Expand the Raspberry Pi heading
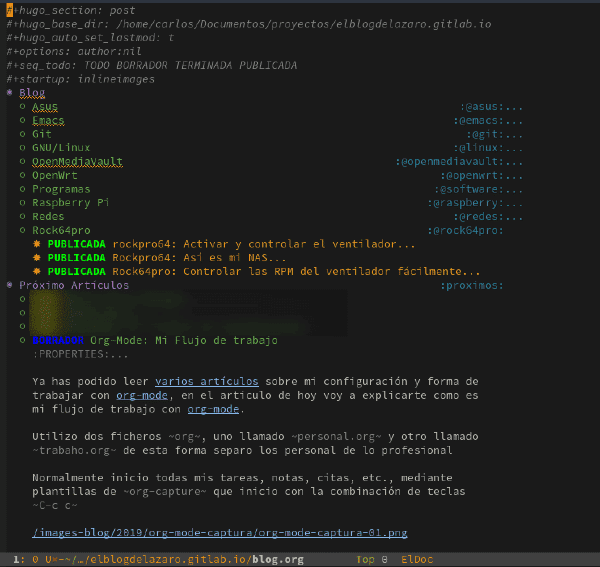This screenshot has height=567, width=600. 70,203
